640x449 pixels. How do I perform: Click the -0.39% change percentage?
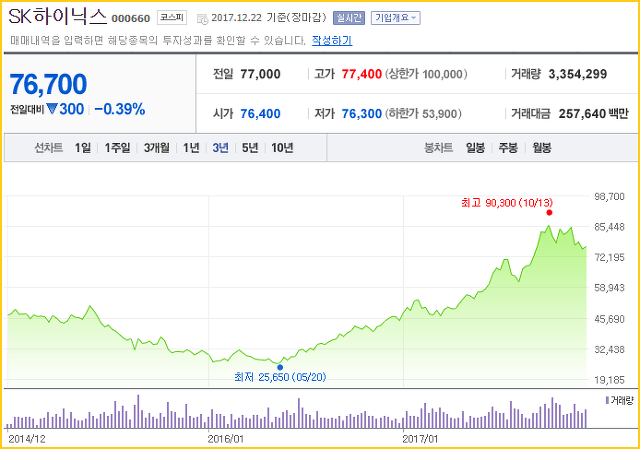pyautogui.click(x=120, y=109)
